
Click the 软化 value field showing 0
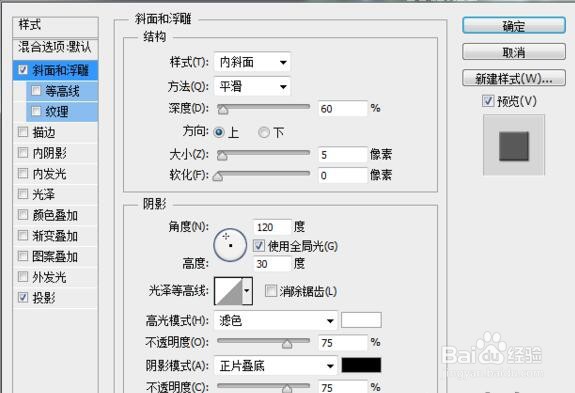click(x=343, y=175)
